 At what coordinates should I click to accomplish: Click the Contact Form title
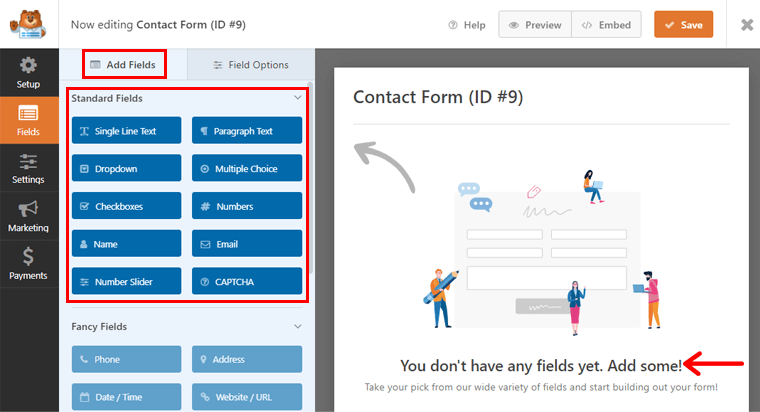point(438,98)
